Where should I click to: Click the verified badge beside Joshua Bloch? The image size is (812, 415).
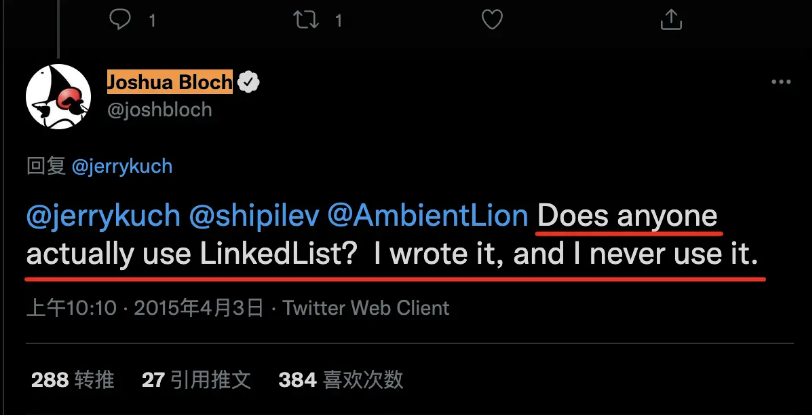249,82
